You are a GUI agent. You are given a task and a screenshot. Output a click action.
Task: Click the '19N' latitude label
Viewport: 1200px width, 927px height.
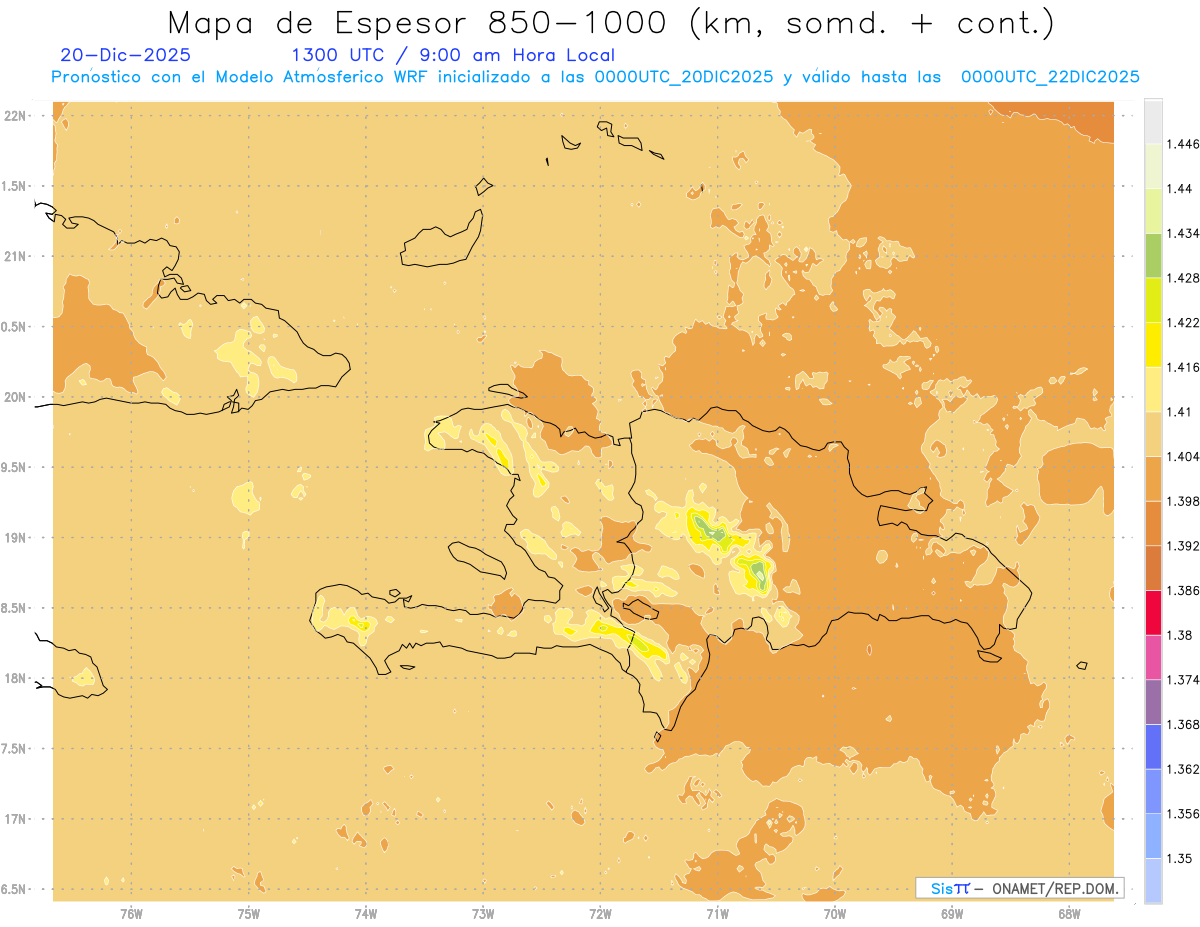coord(16,538)
